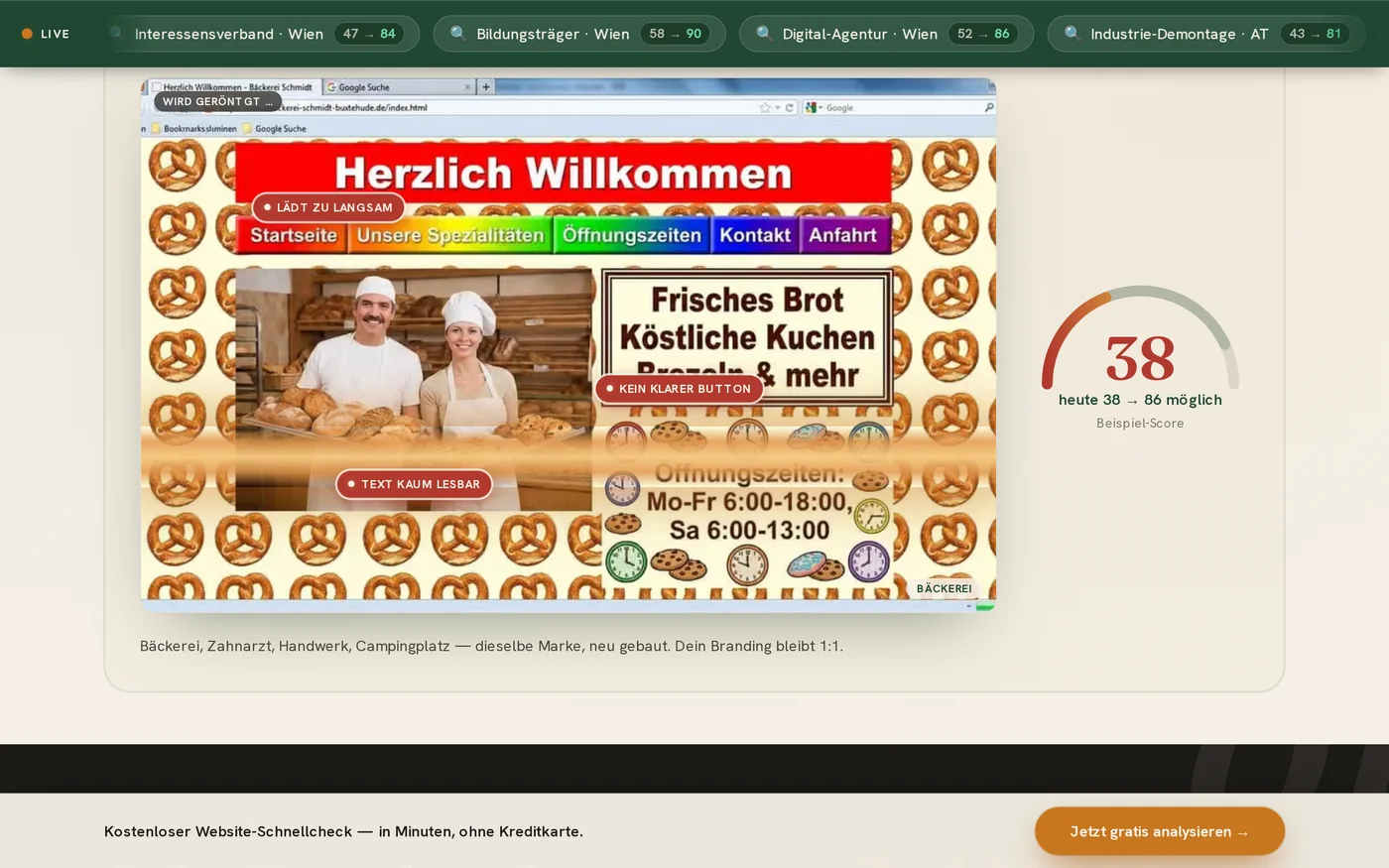Click the '47 → 84' score pill
The image size is (1389, 868).
(369, 34)
